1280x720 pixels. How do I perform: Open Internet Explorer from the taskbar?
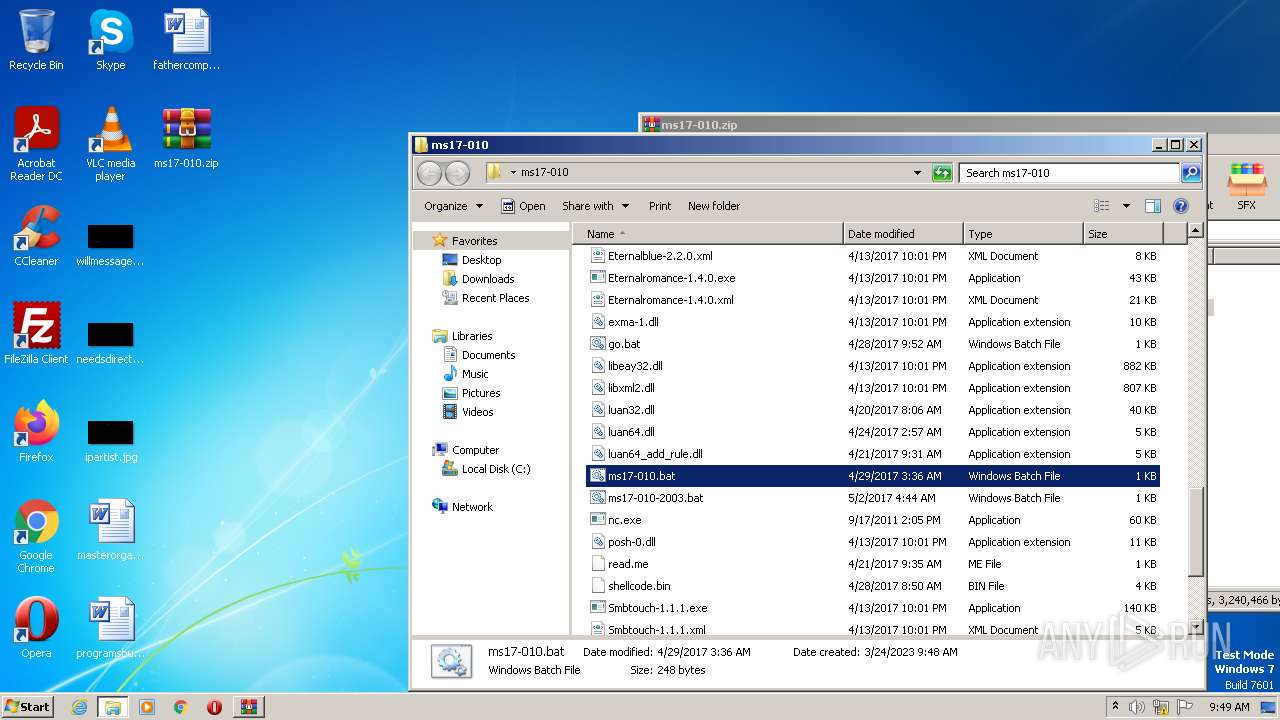79,707
